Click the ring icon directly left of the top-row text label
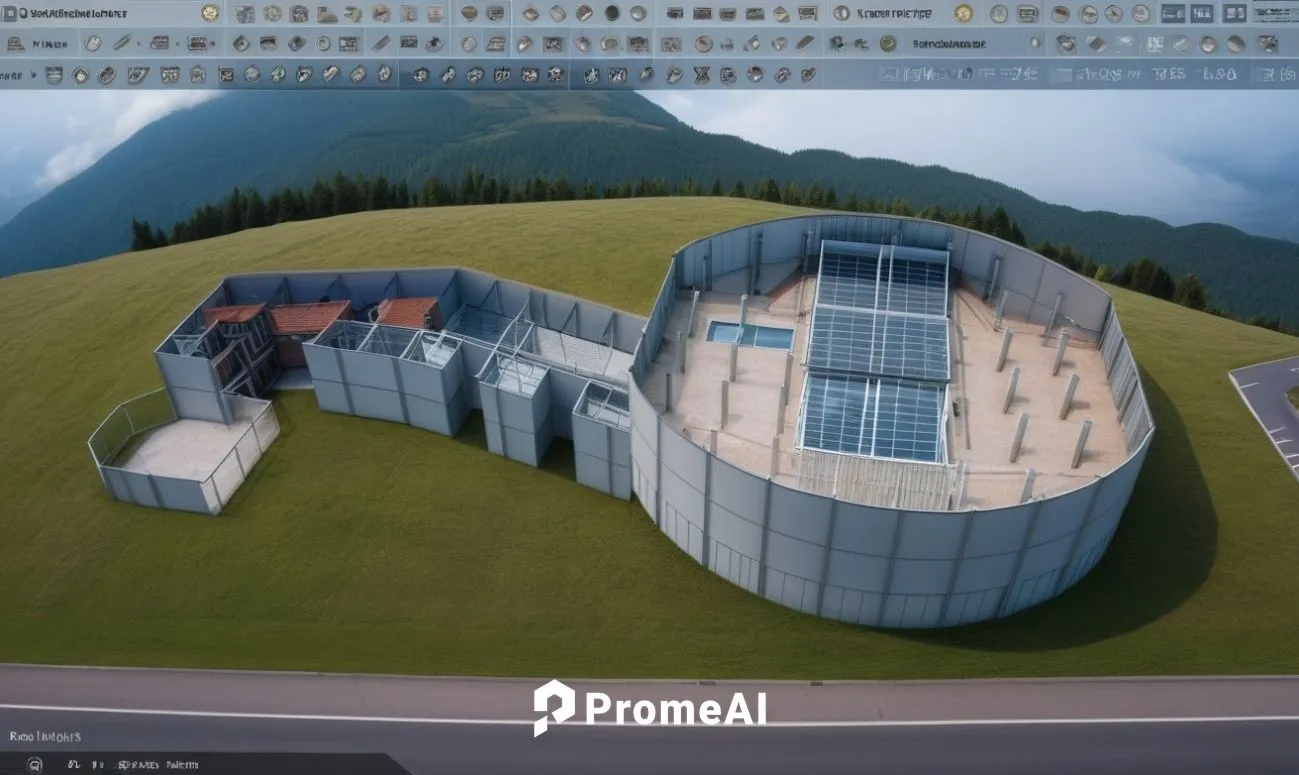 (x=841, y=13)
